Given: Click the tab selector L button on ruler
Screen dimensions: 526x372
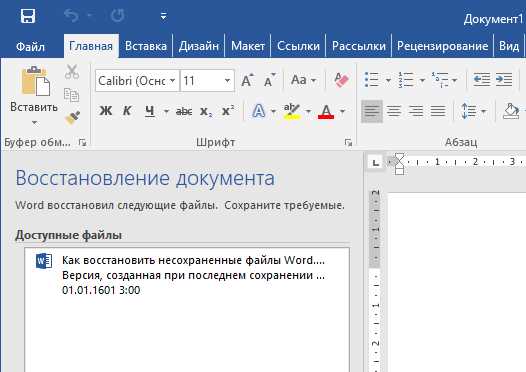Looking at the screenshot, I should (375, 163).
